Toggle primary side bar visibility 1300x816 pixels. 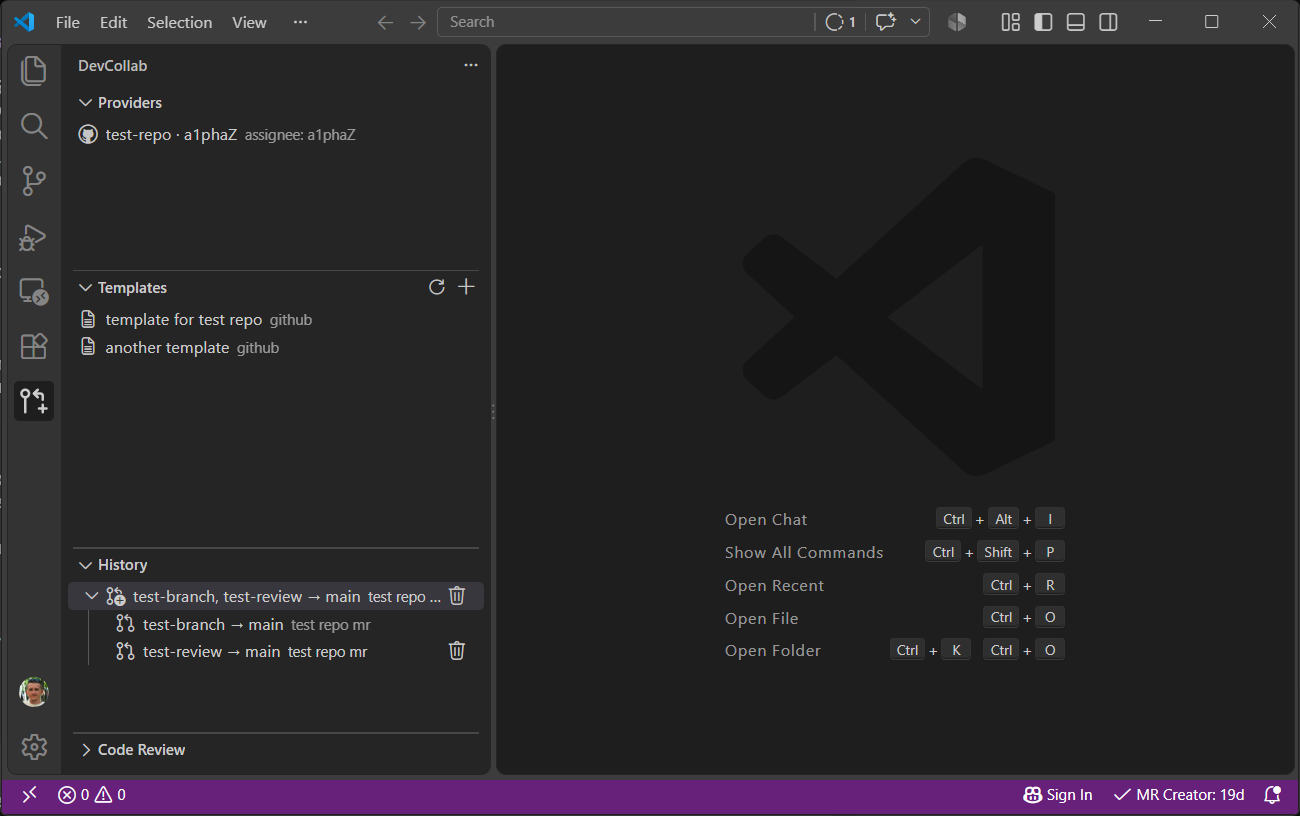1043,22
